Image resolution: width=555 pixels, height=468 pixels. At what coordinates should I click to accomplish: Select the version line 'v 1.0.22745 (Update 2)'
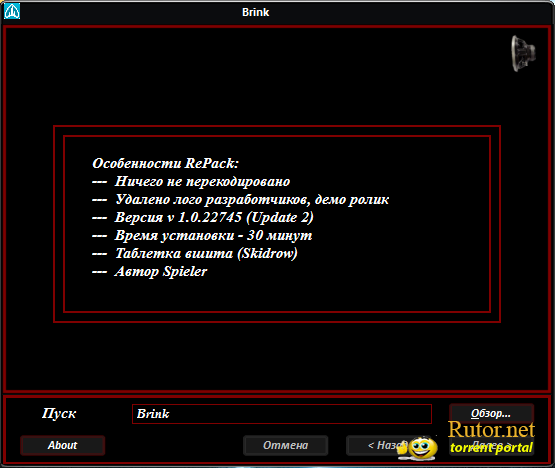point(203,217)
